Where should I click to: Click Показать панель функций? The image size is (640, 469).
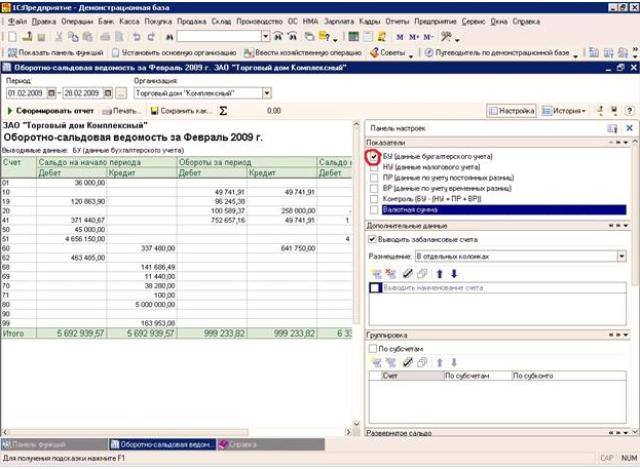tap(55, 53)
